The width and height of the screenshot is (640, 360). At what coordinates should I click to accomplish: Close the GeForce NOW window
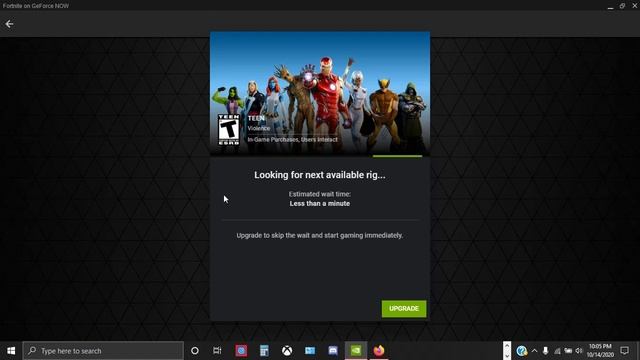click(635, 6)
